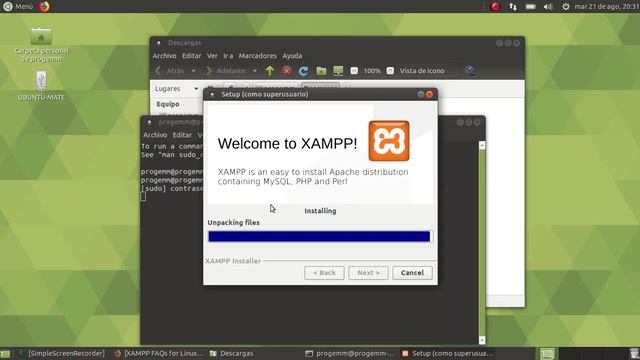Expand the Atrás history dropdown arrow
This screenshot has height=360, width=640.
[x=193, y=71]
